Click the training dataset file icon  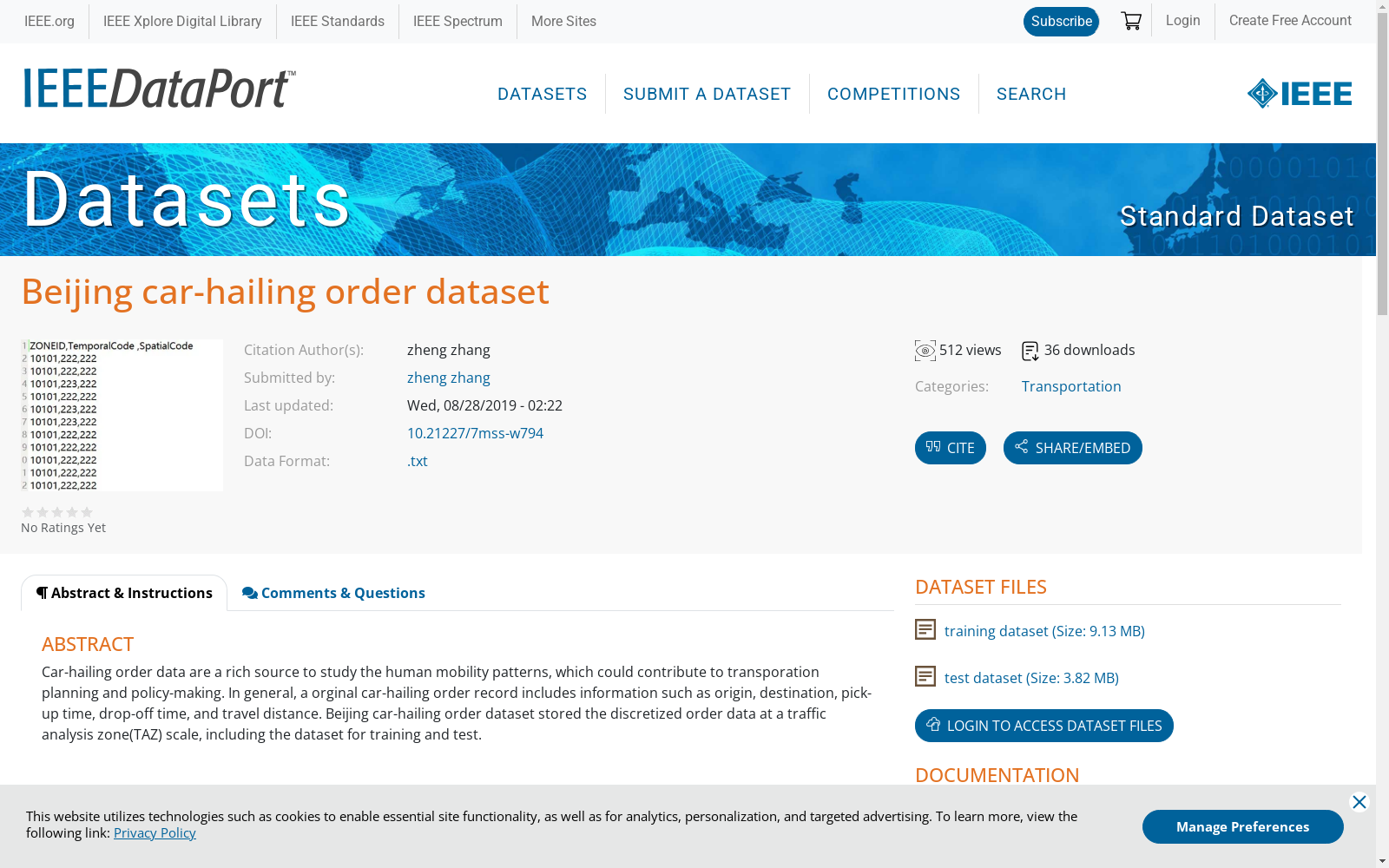click(925, 629)
